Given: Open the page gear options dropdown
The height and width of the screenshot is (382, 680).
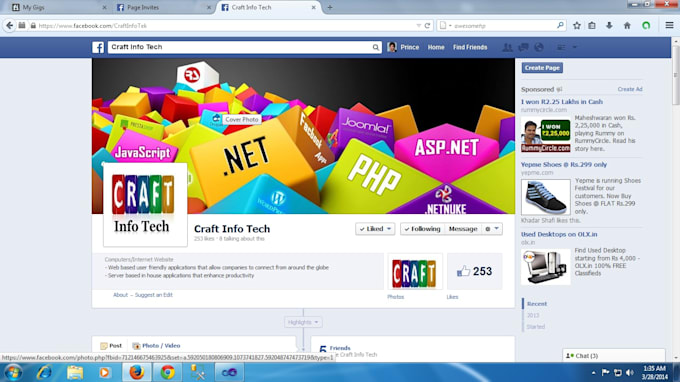Looking at the screenshot, I should [x=492, y=229].
